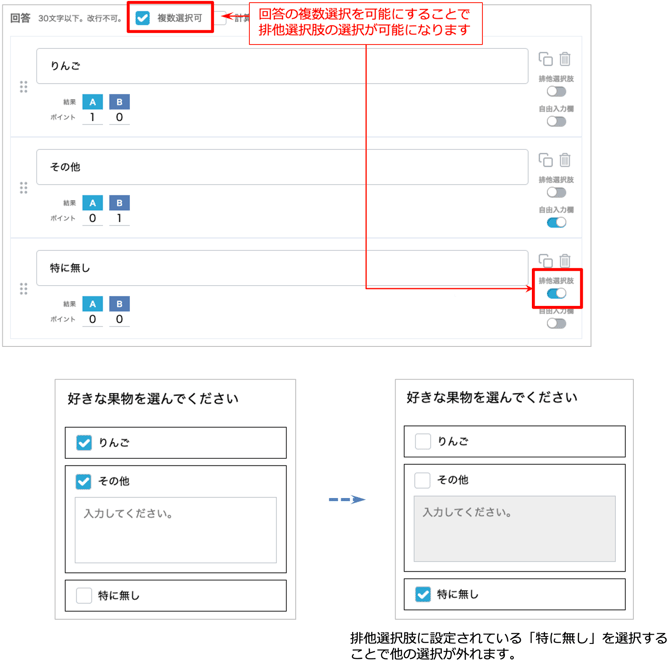The height and width of the screenshot is (662, 670).
Task: Grab the drag handle of その他 row
Action: (24, 188)
